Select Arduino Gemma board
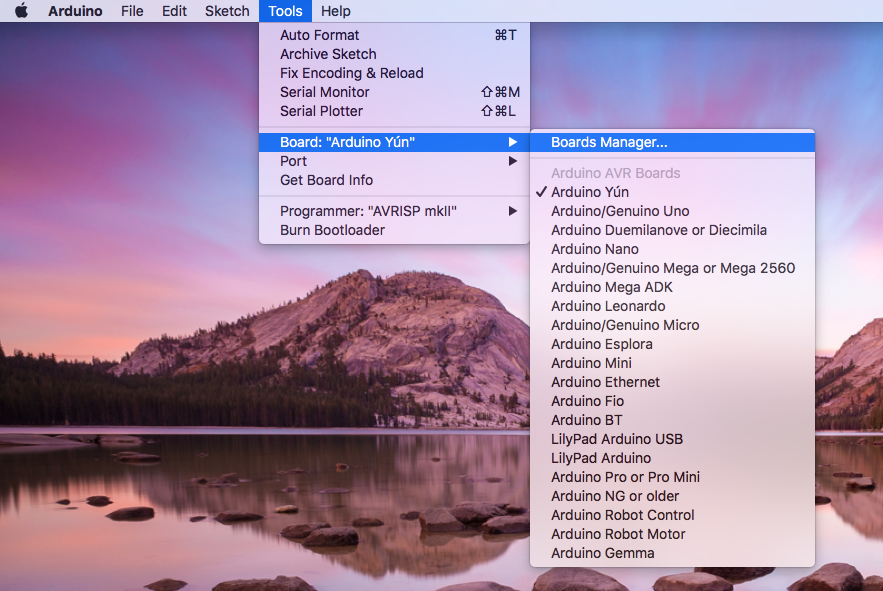The width and height of the screenshot is (883, 591). [x=603, y=553]
